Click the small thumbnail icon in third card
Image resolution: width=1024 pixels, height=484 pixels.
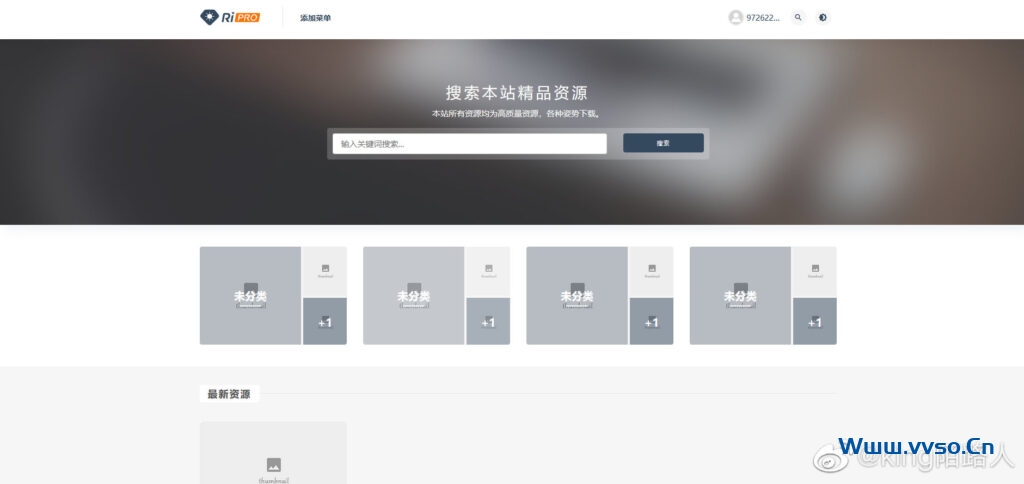pyautogui.click(x=651, y=270)
